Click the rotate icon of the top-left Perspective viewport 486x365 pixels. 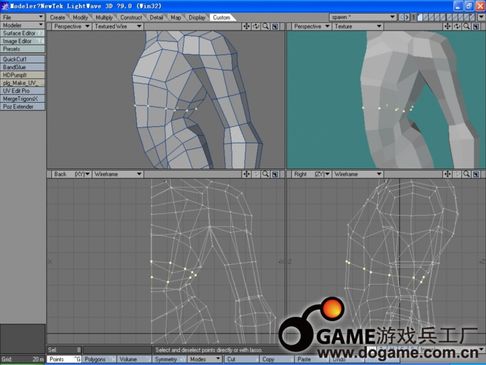[256, 26]
